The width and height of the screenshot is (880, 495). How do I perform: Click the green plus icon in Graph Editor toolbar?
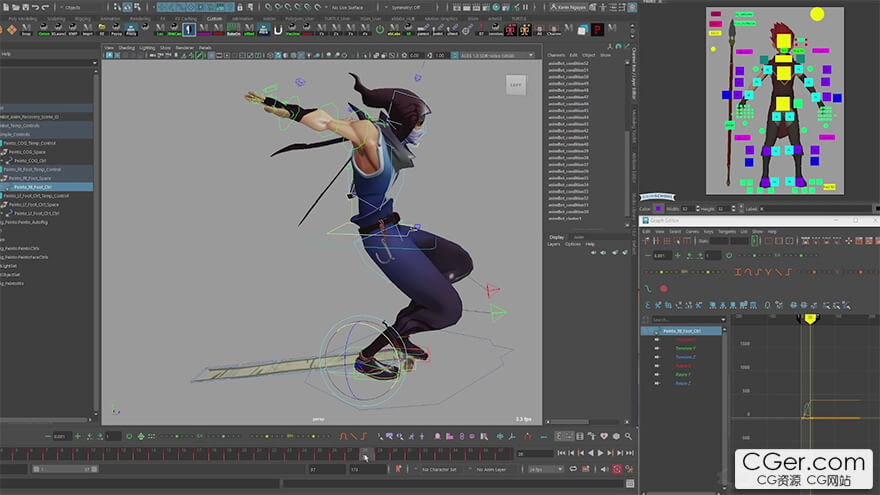click(678, 255)
